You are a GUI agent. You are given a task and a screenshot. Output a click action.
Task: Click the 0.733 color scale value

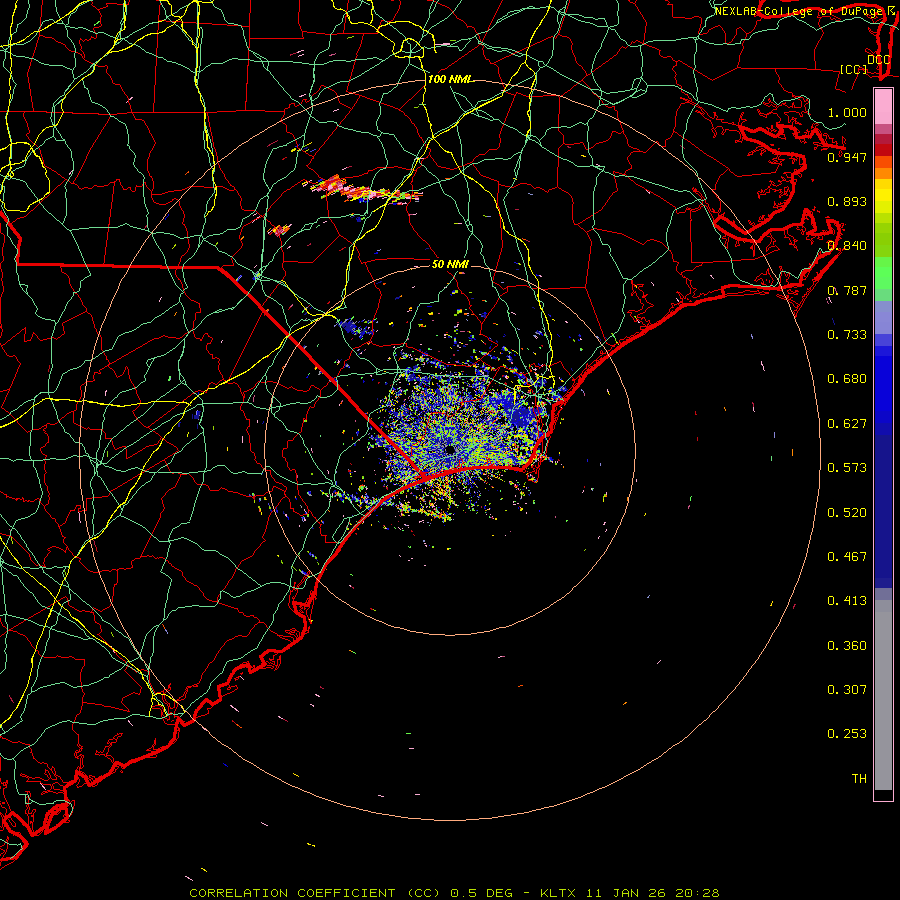847,335
